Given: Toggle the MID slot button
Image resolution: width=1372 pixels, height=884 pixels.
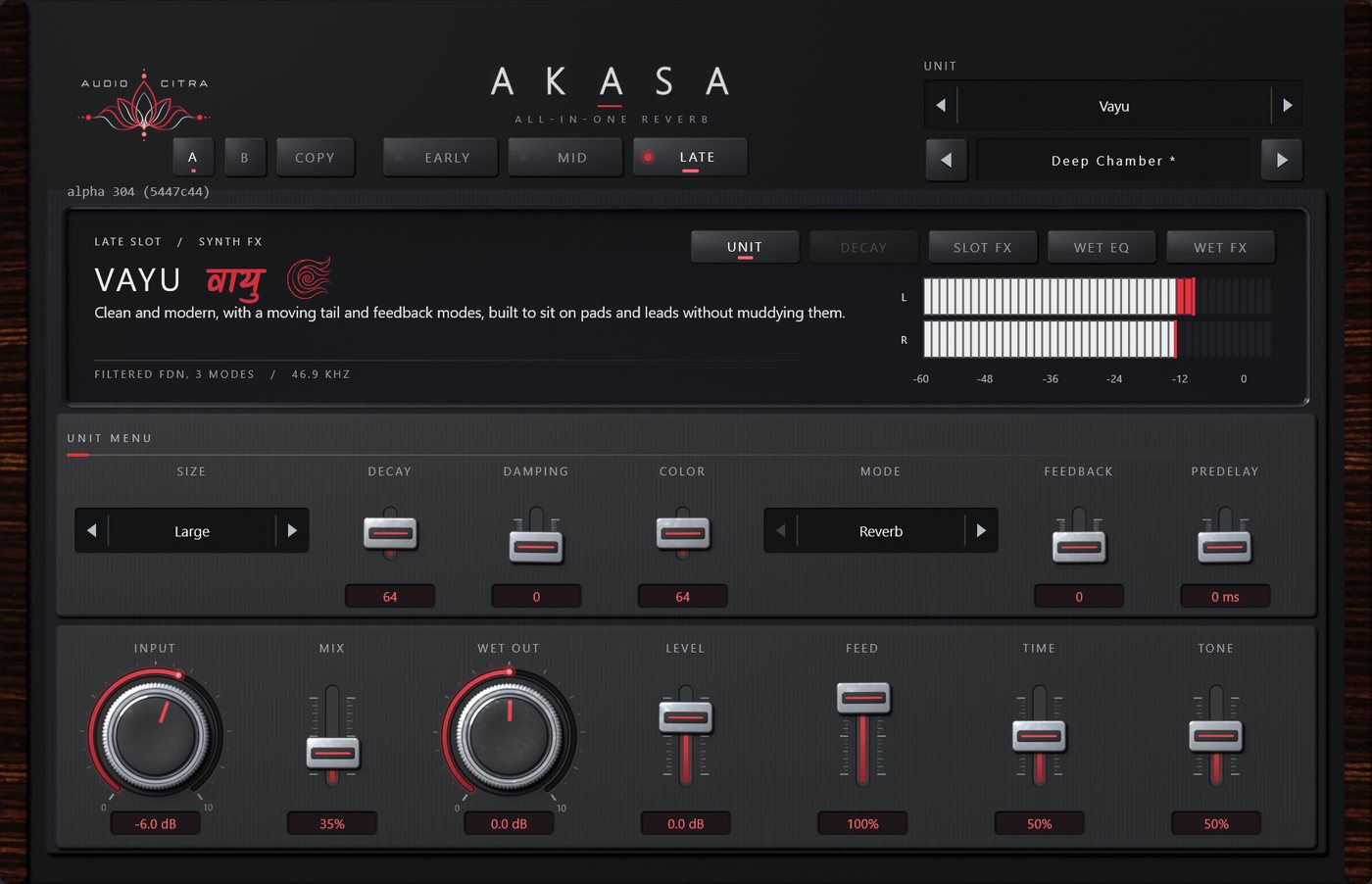Looking at the screenshot, I should click(565, 157).
